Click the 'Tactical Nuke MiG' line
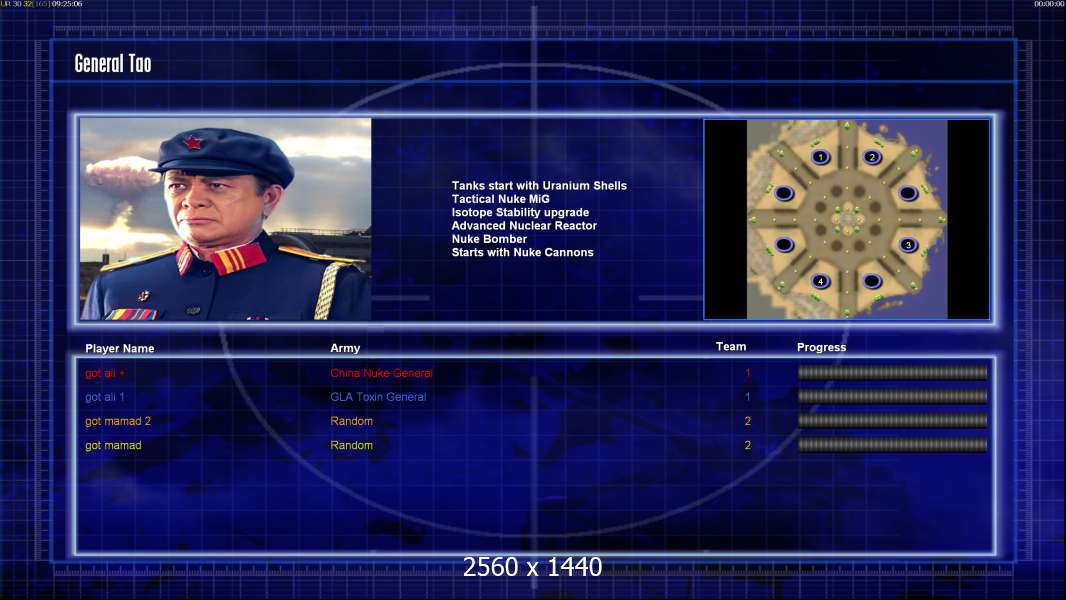The width and height of the screenshot is (1066, 600). [x=500, y=199]
